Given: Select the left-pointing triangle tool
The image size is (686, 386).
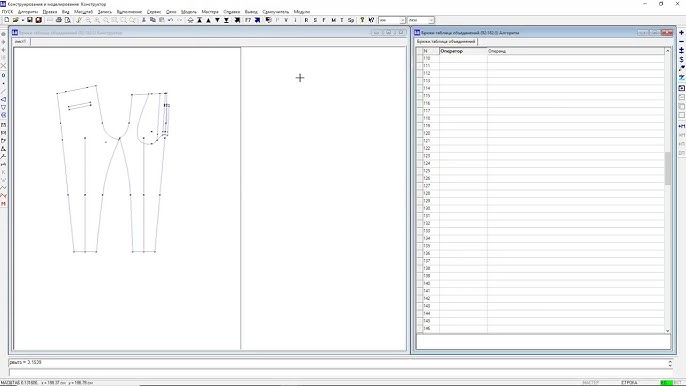Looking at the screenshot, I should (x=4, y=99).
